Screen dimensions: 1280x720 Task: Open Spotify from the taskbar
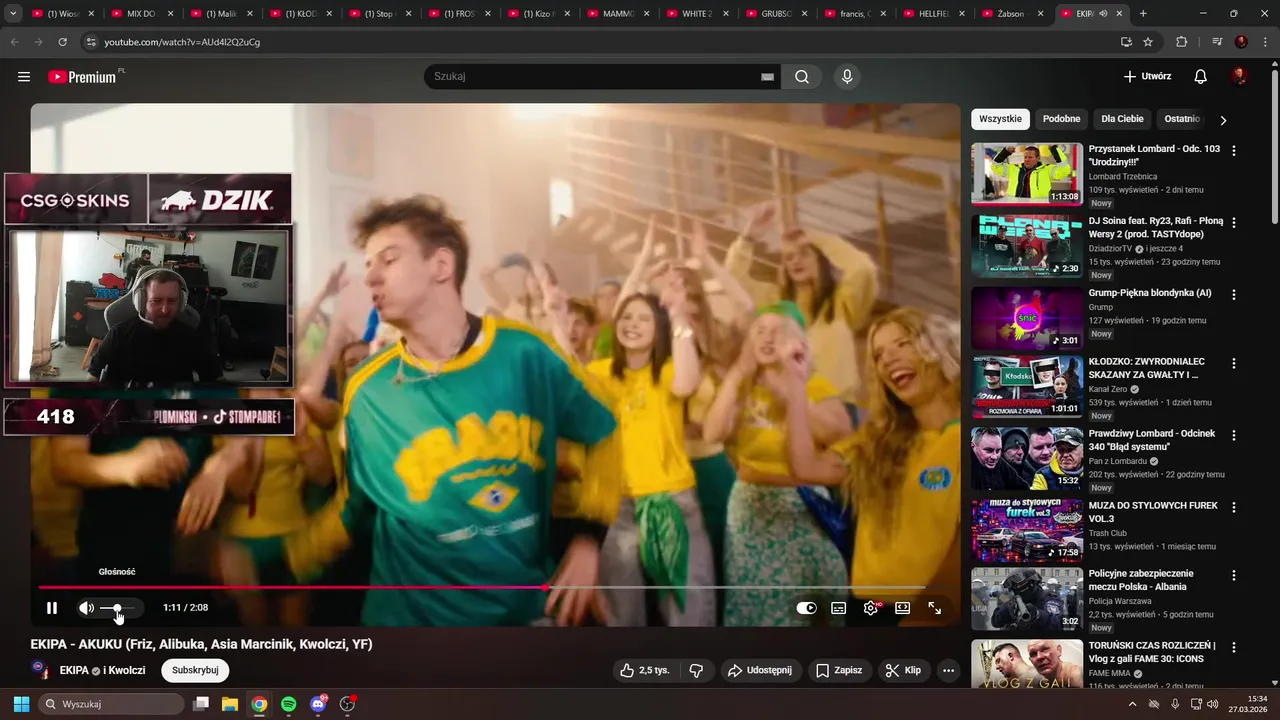point(288,704)
